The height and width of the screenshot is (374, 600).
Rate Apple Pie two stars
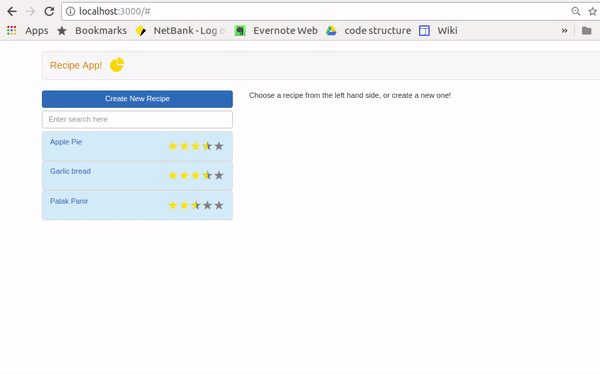184,146
